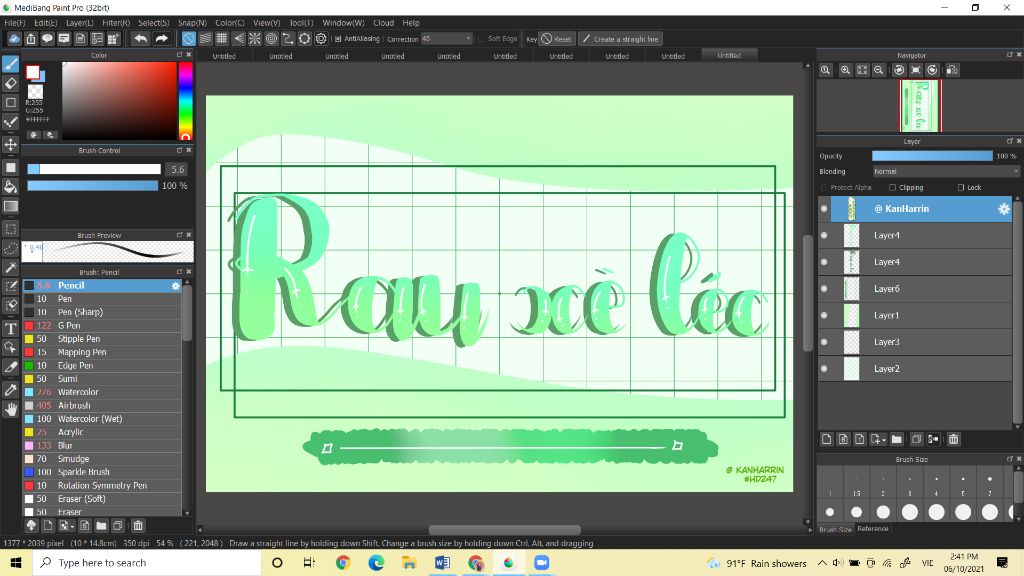Click the delete layer trash icon
The height and width of the screenshot is (576, 1024).
(x=953, y=440)
